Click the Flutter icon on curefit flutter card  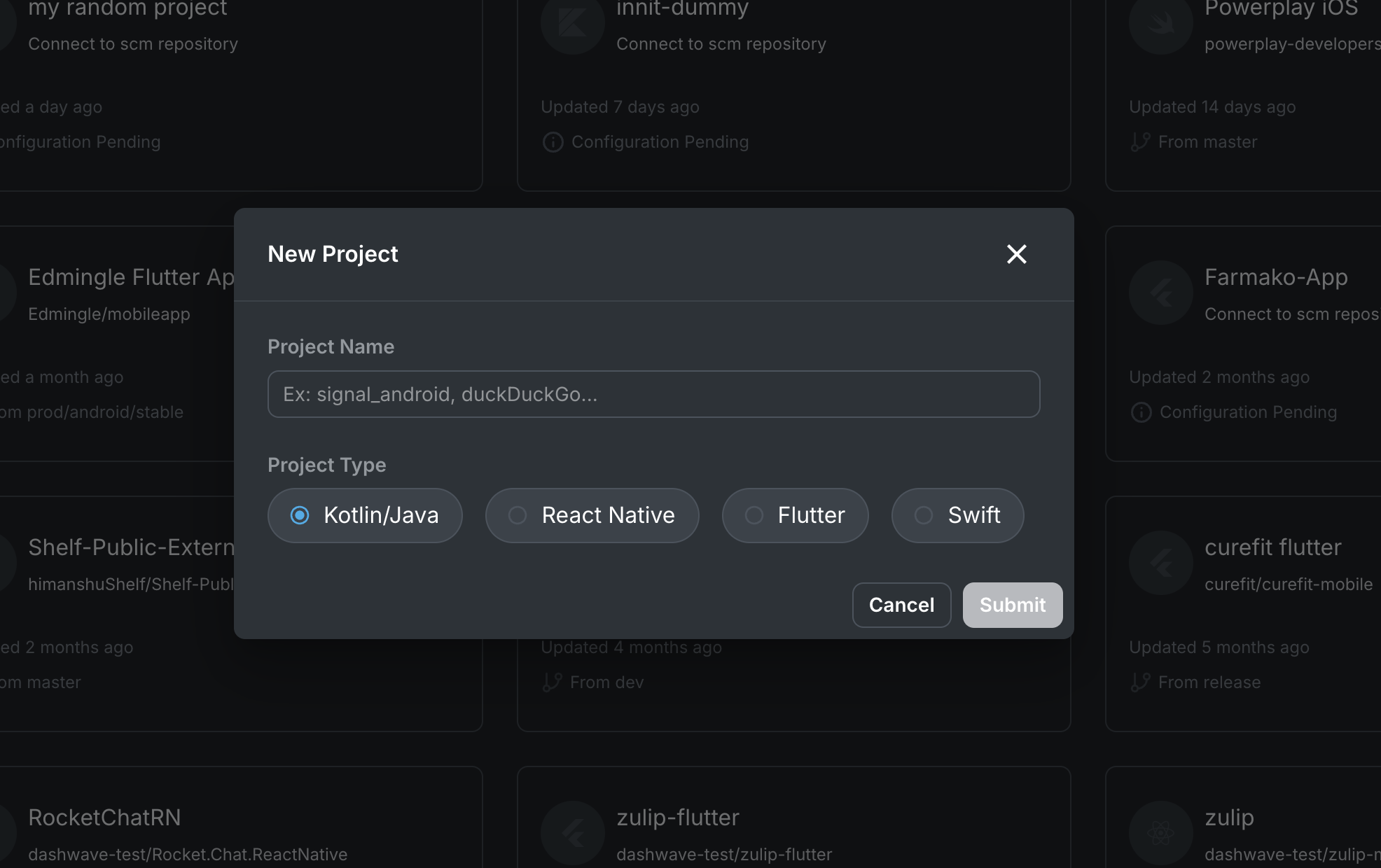point(1160,562)
